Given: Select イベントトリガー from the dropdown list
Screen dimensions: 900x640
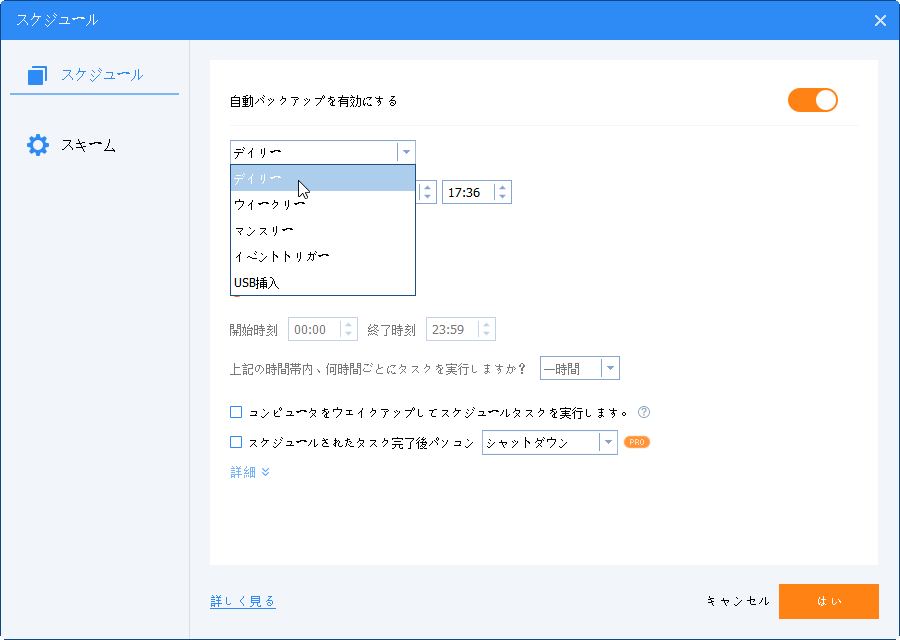Looking at the screenshot, I should (x=281, y=257).
